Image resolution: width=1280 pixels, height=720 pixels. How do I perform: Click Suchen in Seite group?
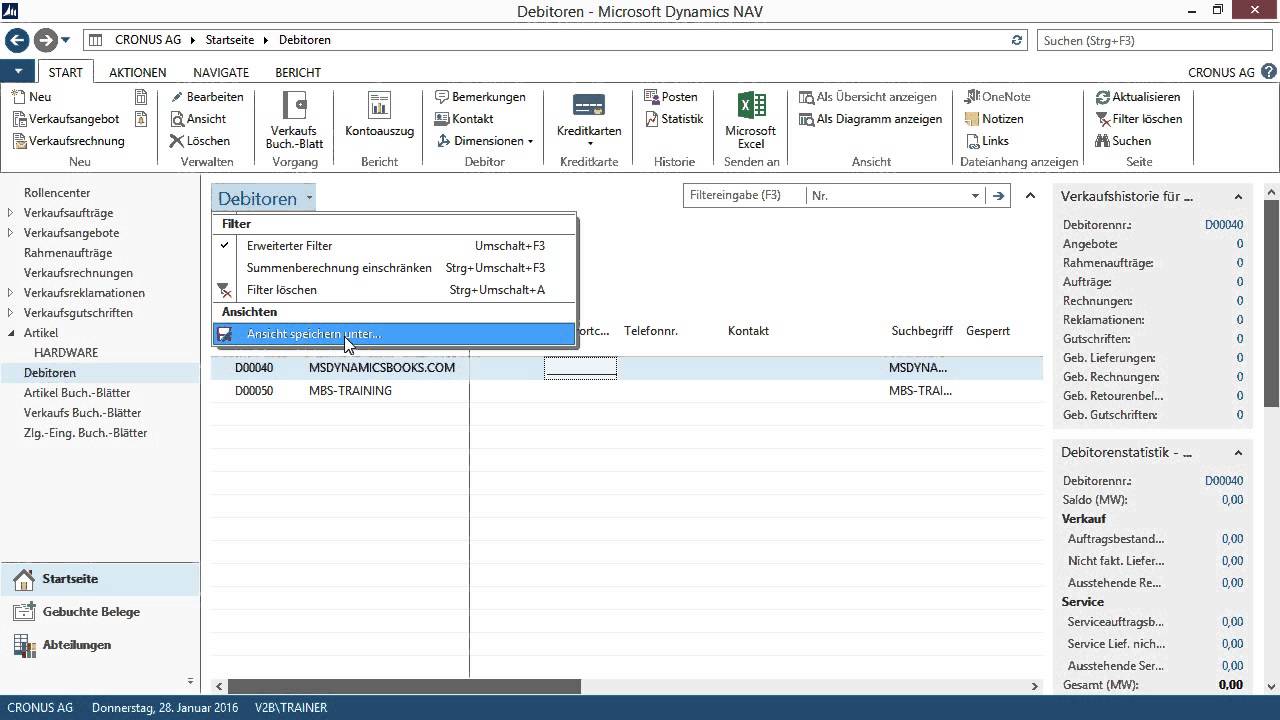tap(1123, 141)
